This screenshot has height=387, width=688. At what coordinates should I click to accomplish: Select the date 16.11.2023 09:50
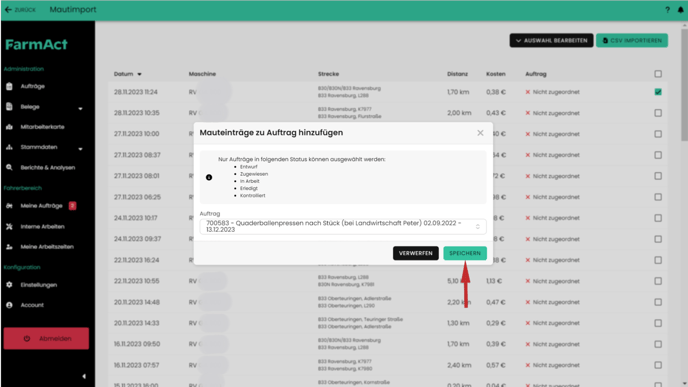137,344
